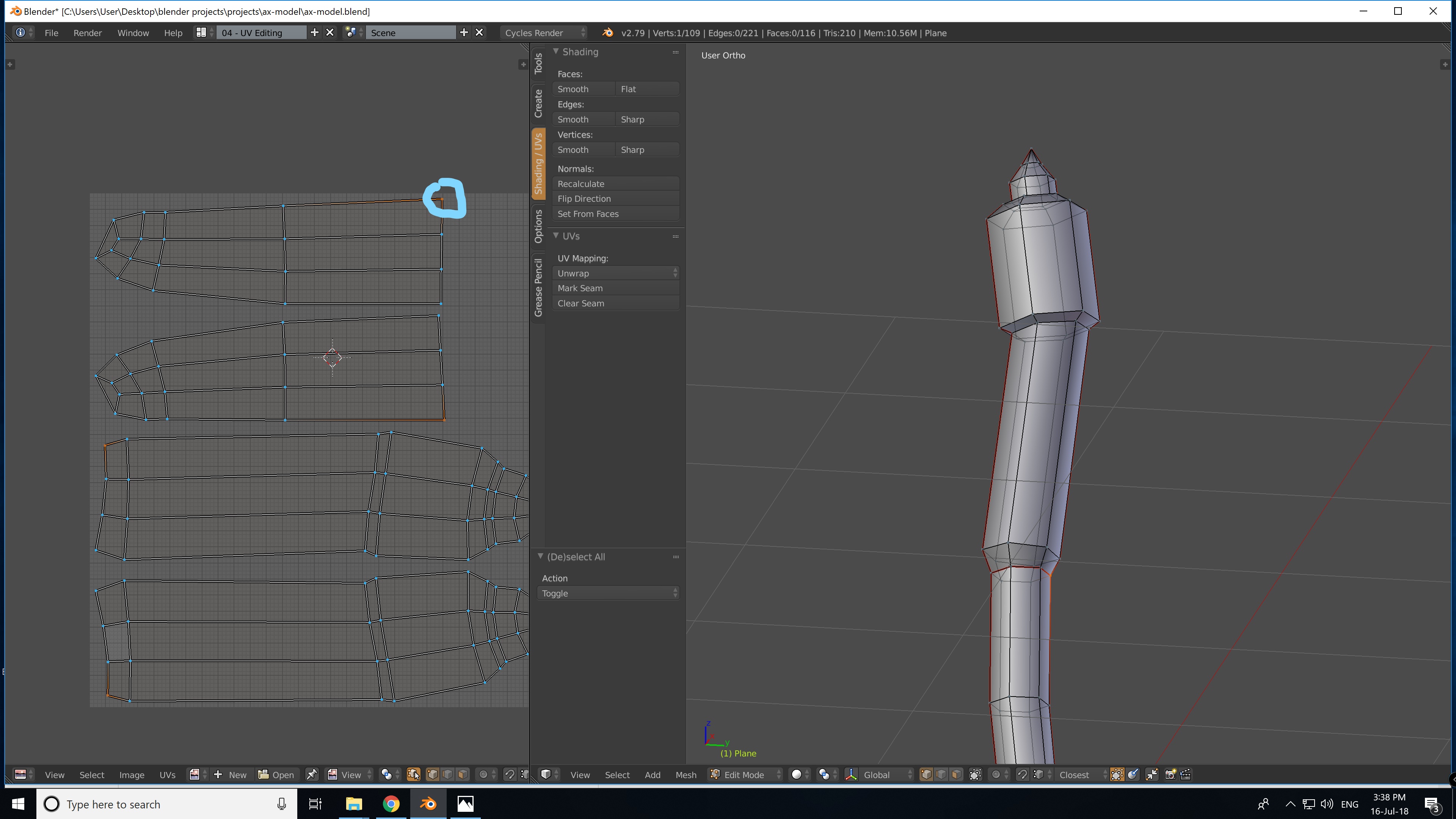1456x819 pixels.
Task: Open Chrome from the Windows taskbar
Action: tap(391, 804)
